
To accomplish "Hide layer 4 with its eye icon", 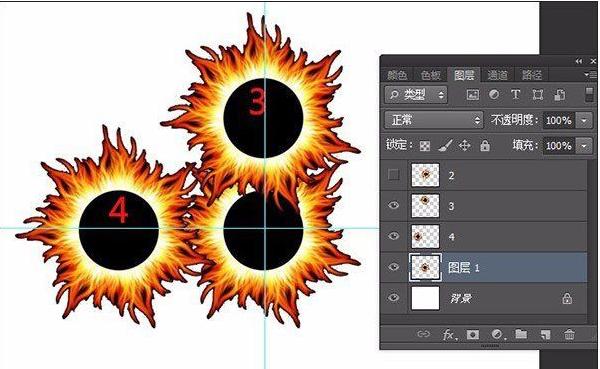I will pyautogui.click(x=393, y=236).
